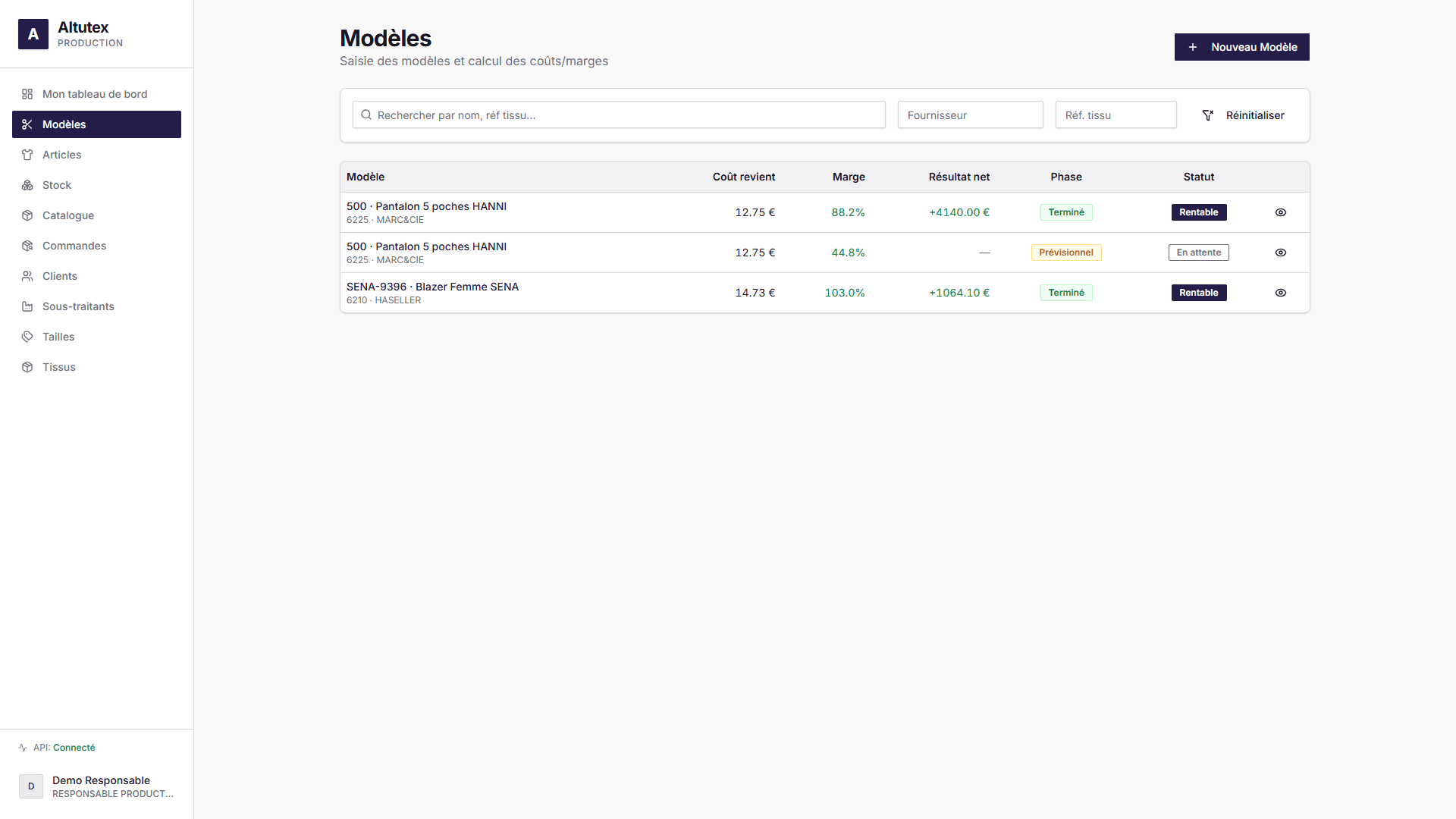The width and height of the screenshot is (1456, 819).
Task: Click the search magnifier icon
Action: point(366,115)
